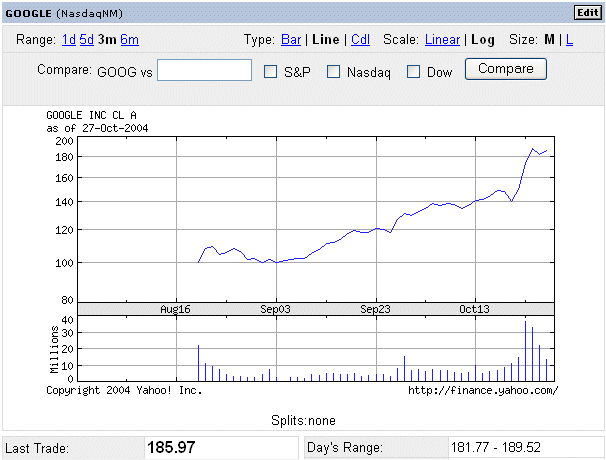The height and width of the screenshot is (460, 606).
Task: Select the 1d range link
Action: (x=69, y=39)
